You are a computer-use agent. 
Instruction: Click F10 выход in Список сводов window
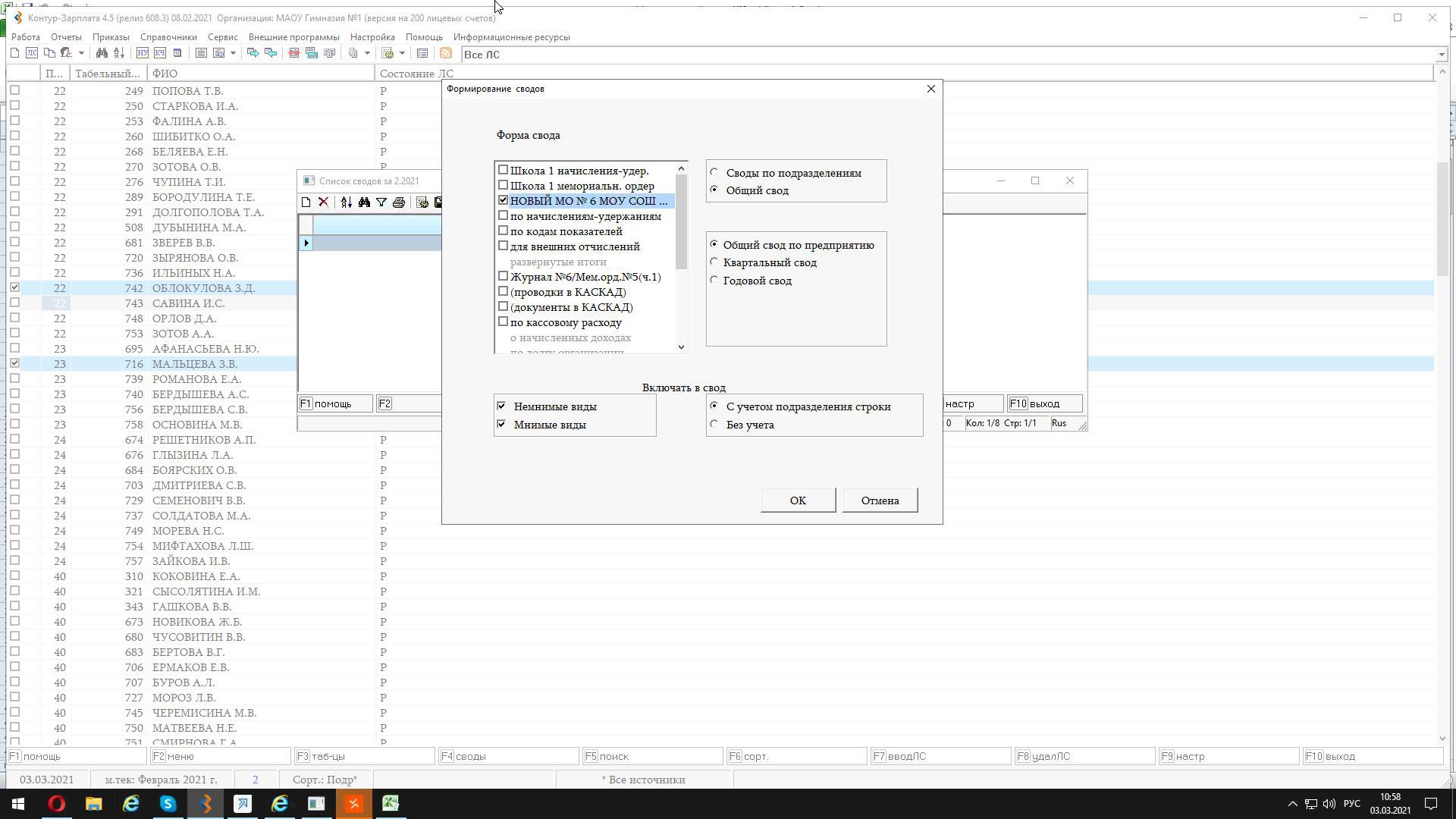pyautogui.click(x=1044, y=403)
